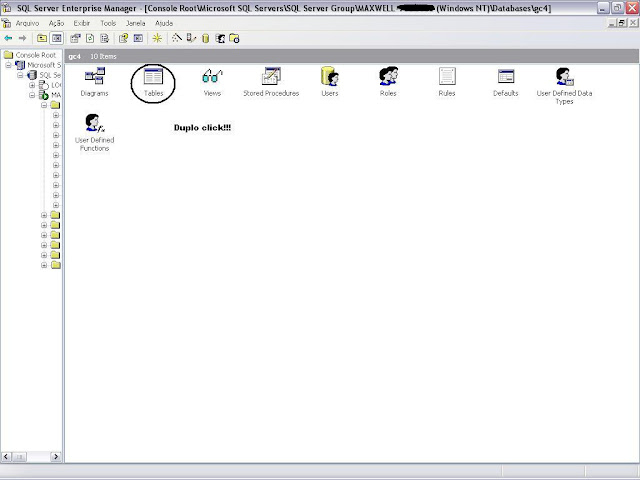Click the folder with clock toolbar icon
The height and width of the screenshot is (480, 640).
click(234, 38)
